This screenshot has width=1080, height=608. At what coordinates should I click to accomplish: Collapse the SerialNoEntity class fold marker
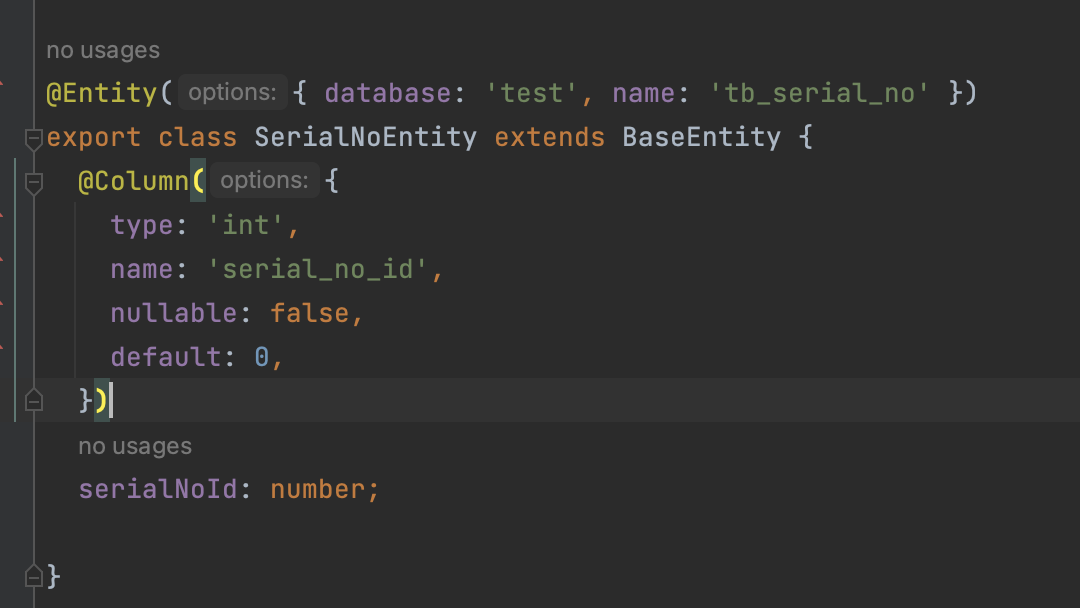coord(33,138)
